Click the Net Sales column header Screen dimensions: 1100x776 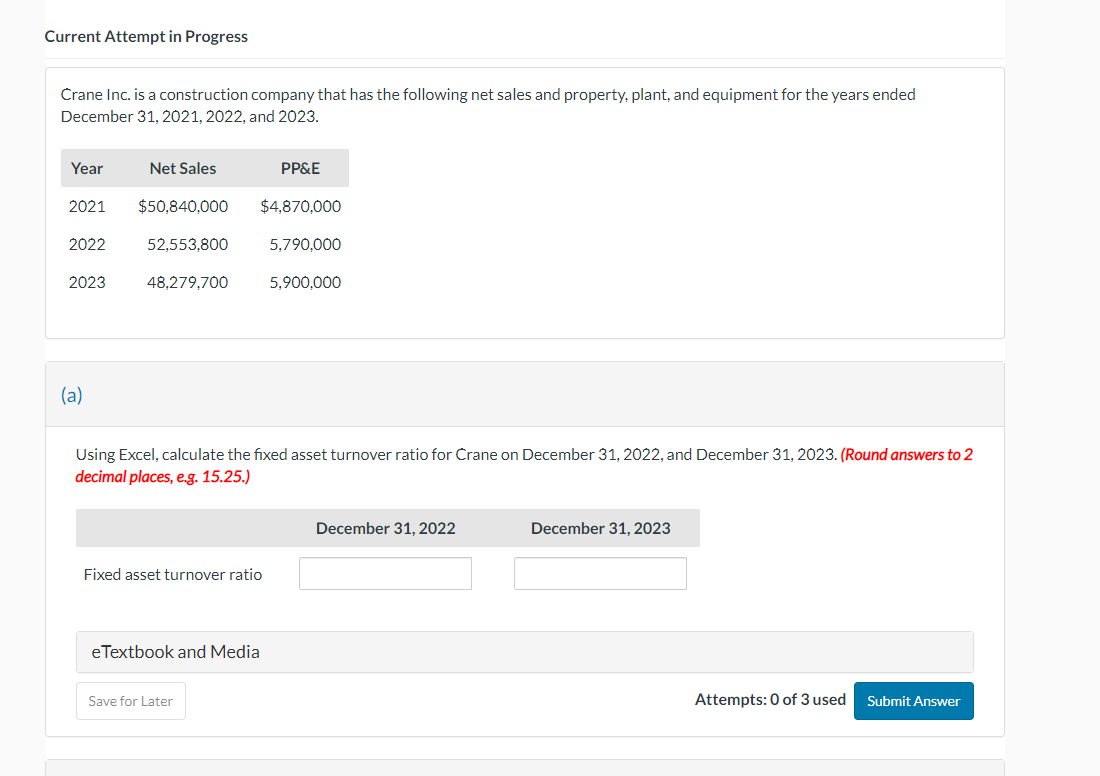point(182,168)
